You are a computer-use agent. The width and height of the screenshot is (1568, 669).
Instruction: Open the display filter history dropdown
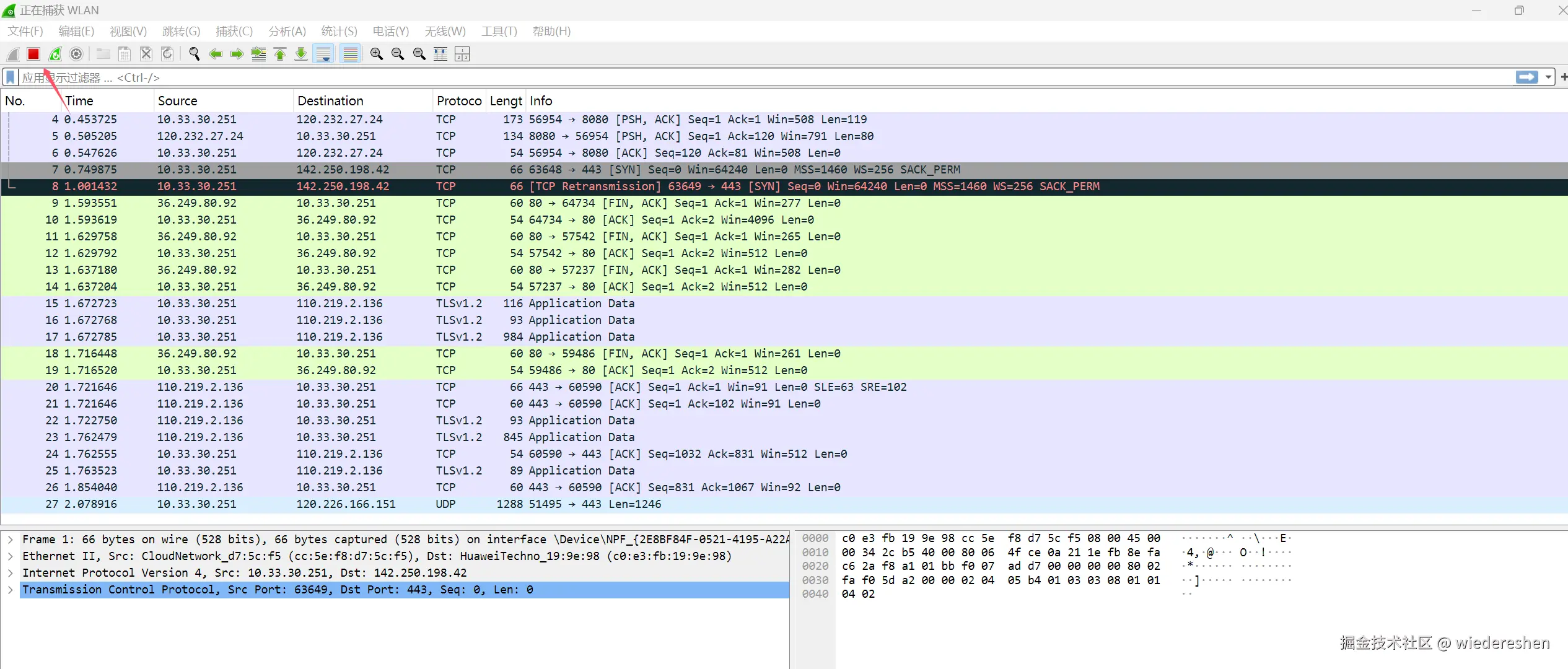coord(1548,77)
